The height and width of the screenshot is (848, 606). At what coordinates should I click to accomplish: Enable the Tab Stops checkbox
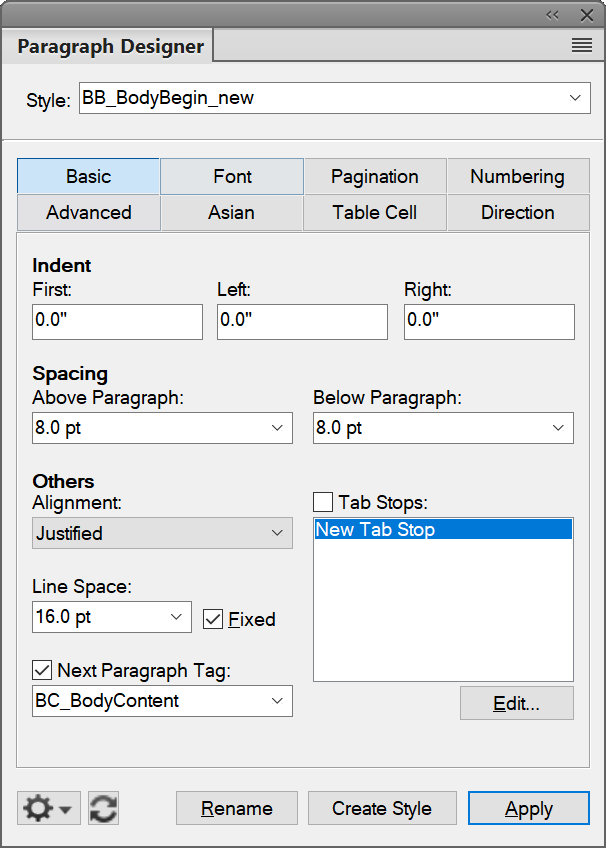click(324, 501)
